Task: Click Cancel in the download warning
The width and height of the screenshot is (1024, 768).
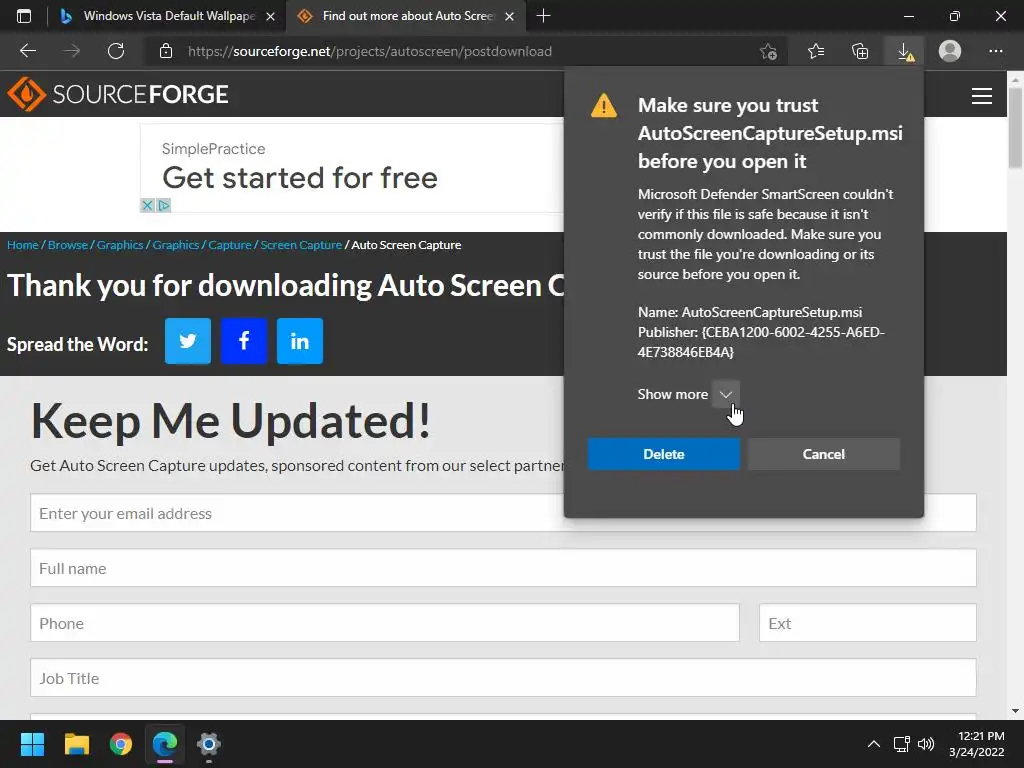Action: pyautogui.click(x=824, y=454)
